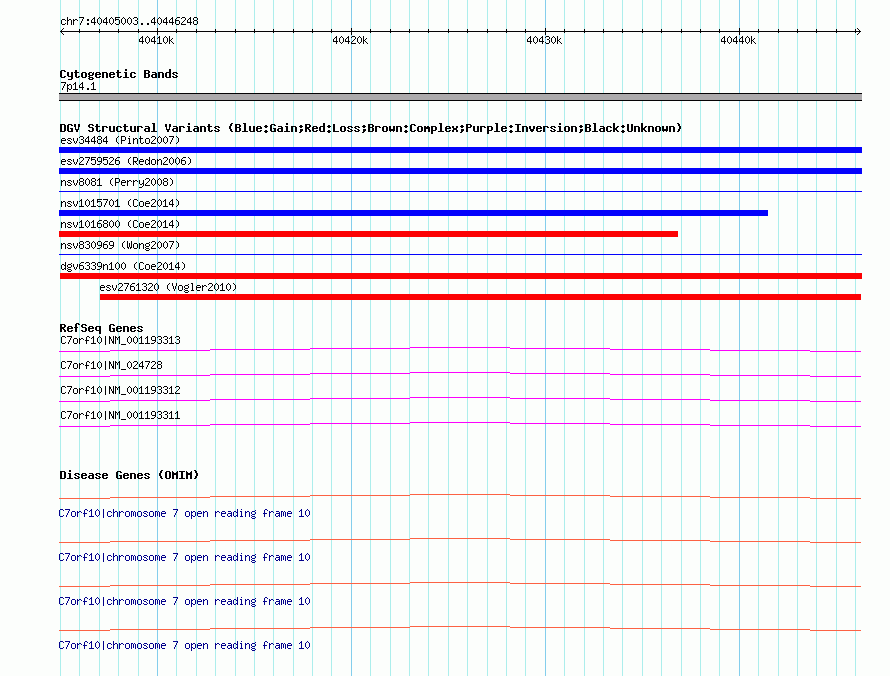Open transcript C7orf10|NM_001193313
Viewport: 890px width, 676px height.
(x=120, y=341)
